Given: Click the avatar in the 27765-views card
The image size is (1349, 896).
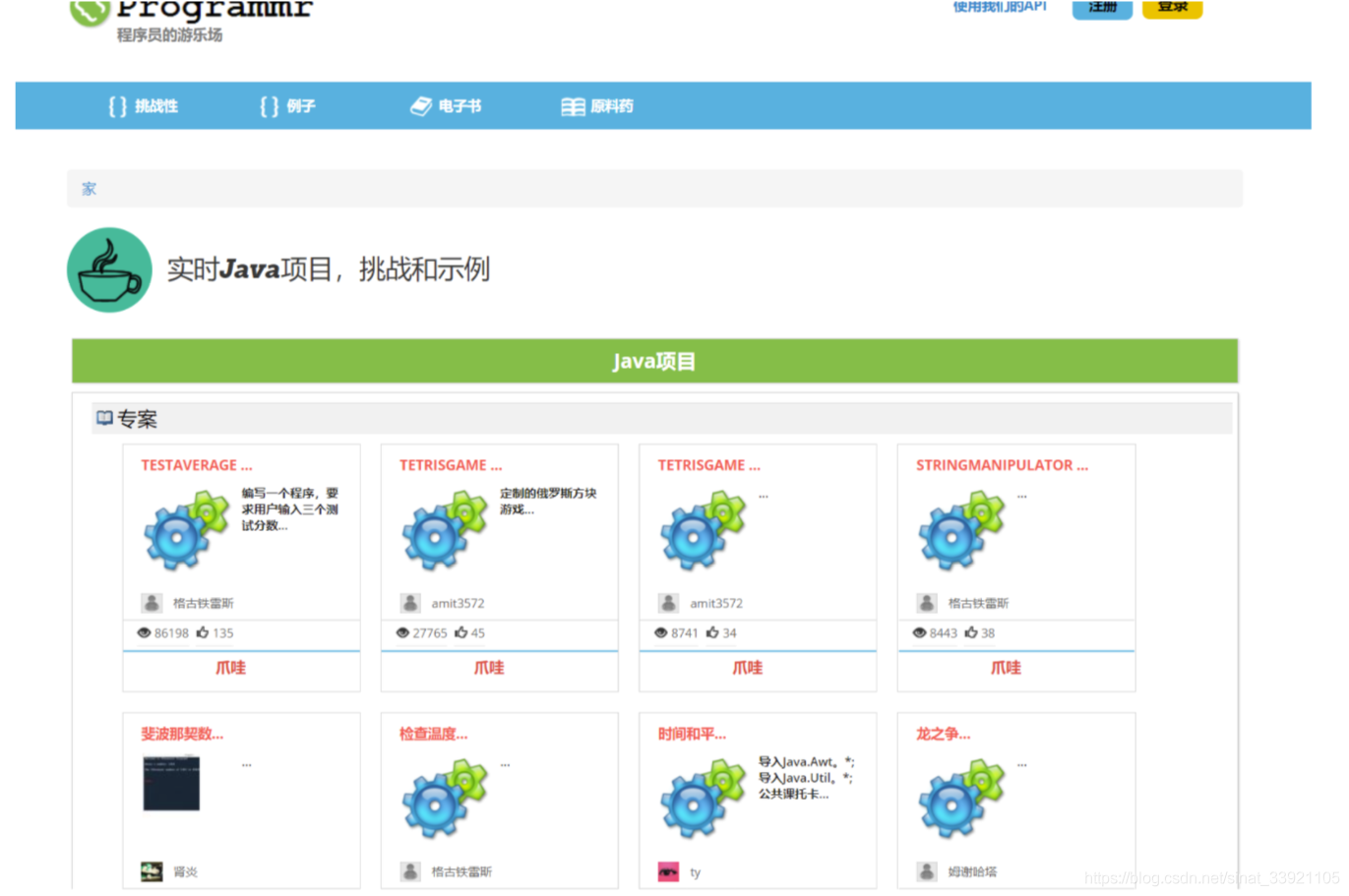Looking at the screenshot, I should point(410,603).
